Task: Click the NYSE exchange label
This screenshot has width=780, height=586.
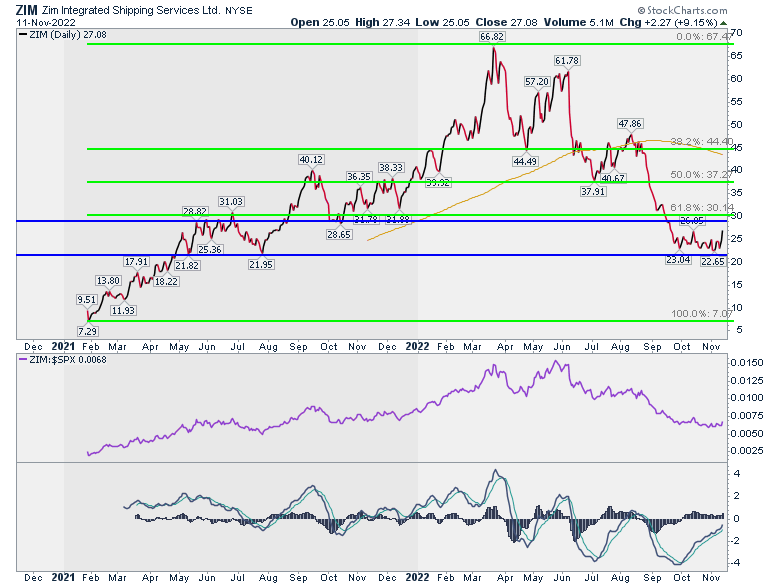Action: pyautogui.click(x=239, y=10)
